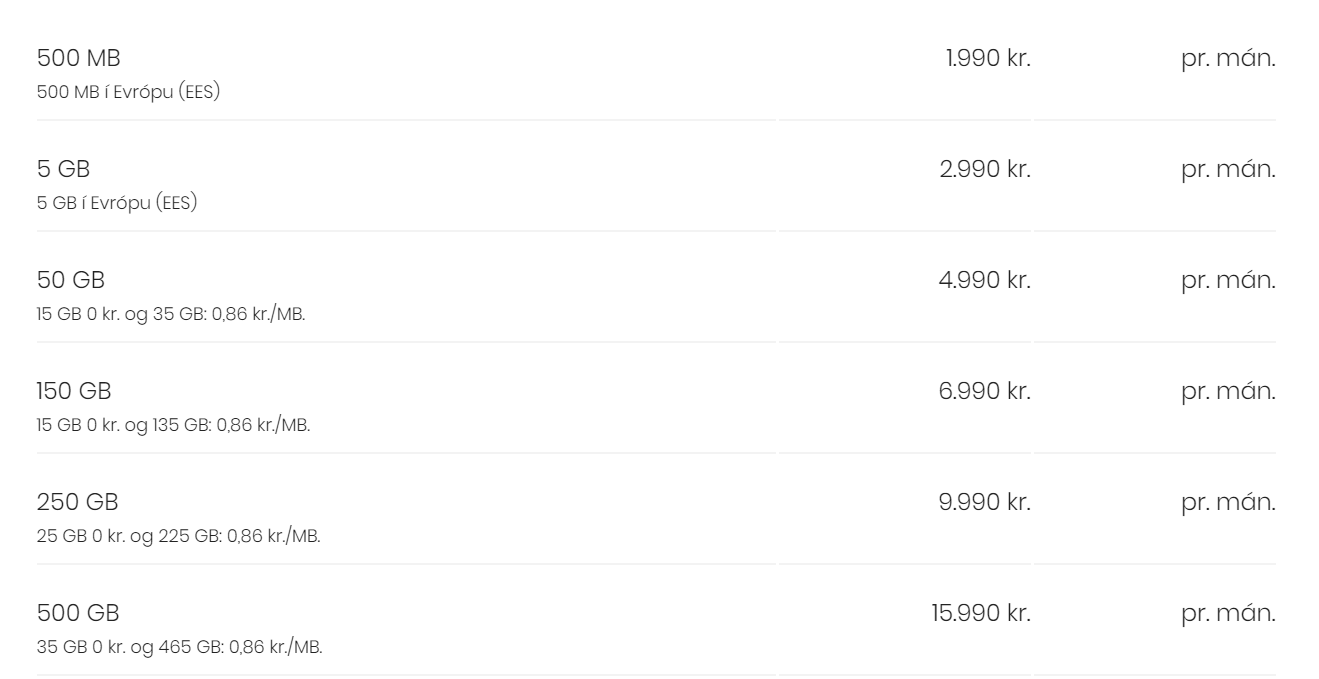The width and height of the screenshot is (1319, 679).
Task: Click the 1.990 kr. price
Action: 987,58
